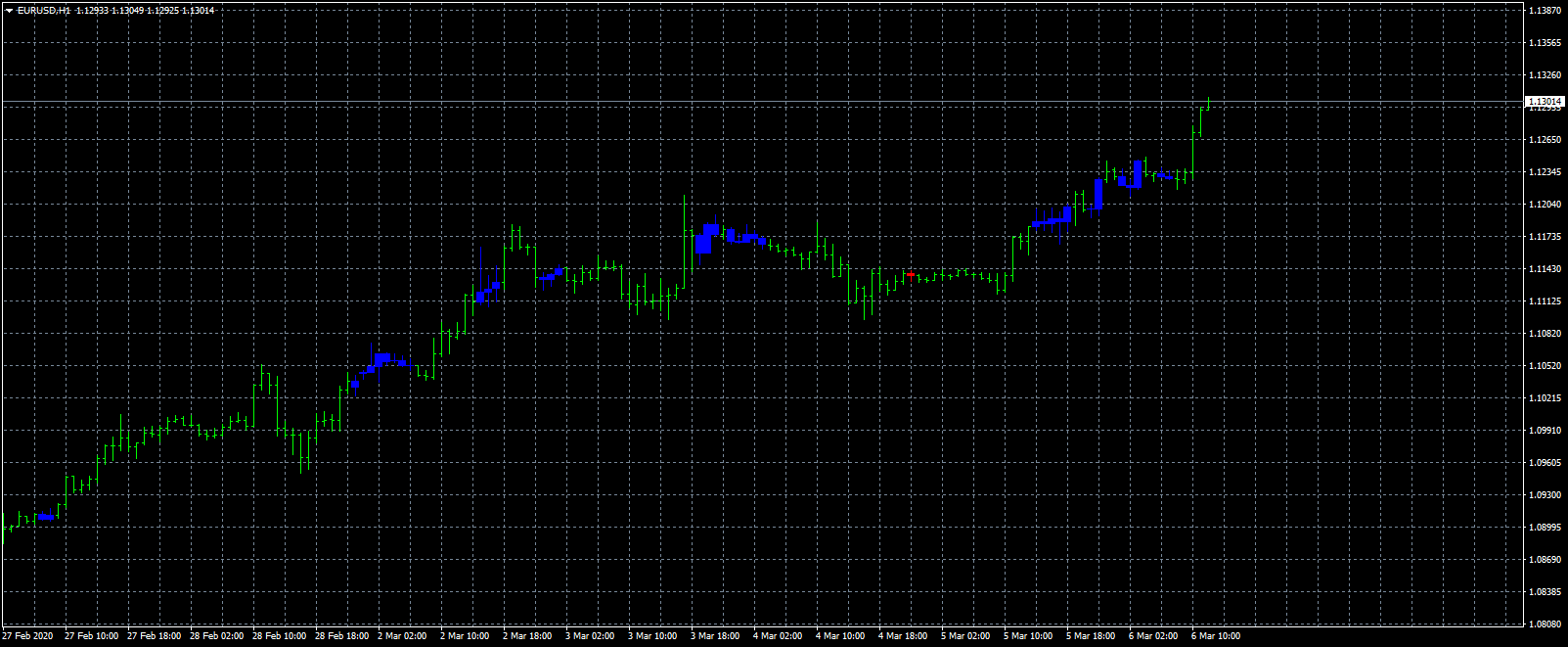This screenshot has width=1568, height=647.
Task: Click the 1.08080 price scale value
Action: [x=1545, y=624]
